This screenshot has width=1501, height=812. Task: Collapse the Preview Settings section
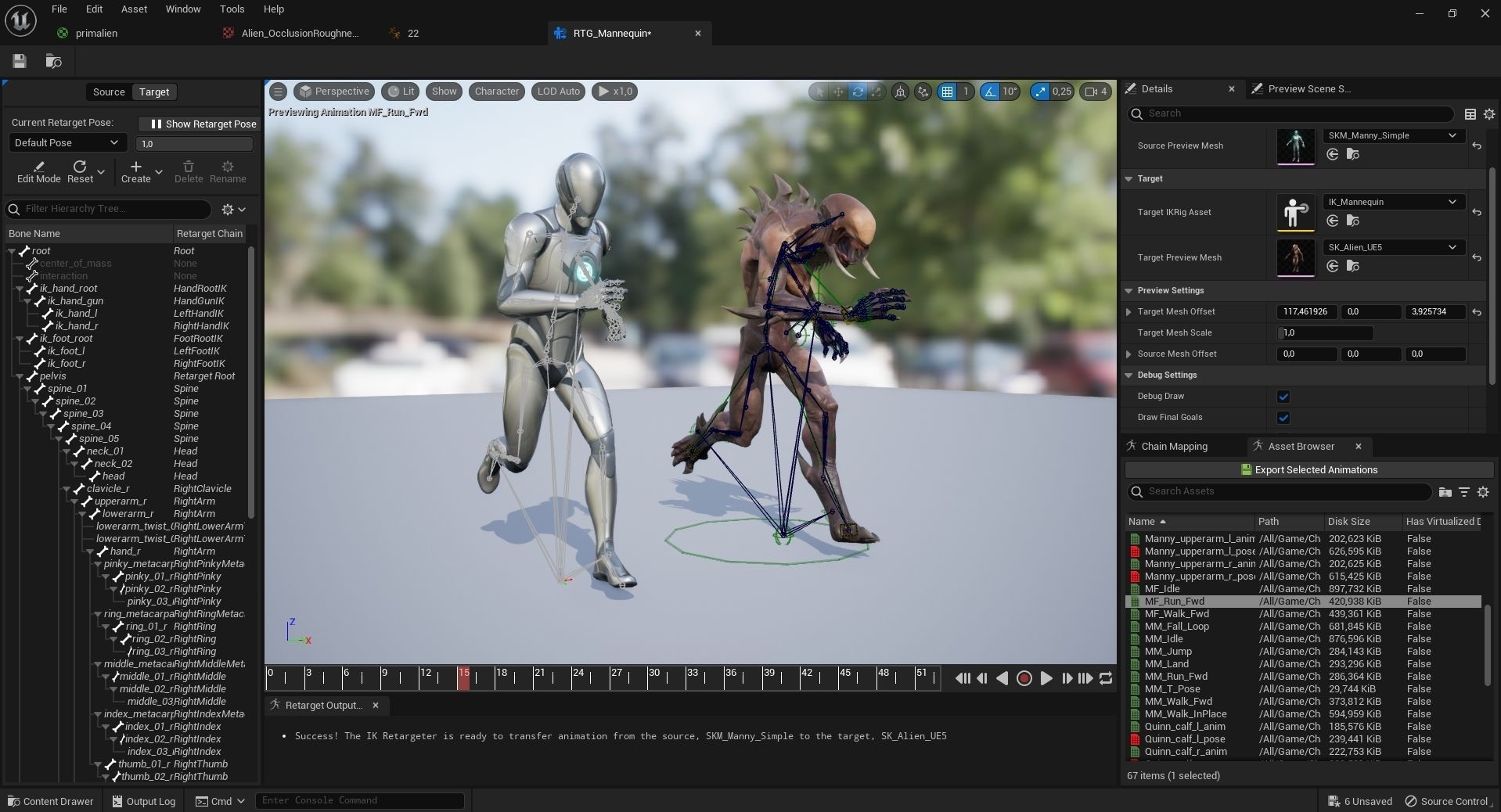(1129, 291)
